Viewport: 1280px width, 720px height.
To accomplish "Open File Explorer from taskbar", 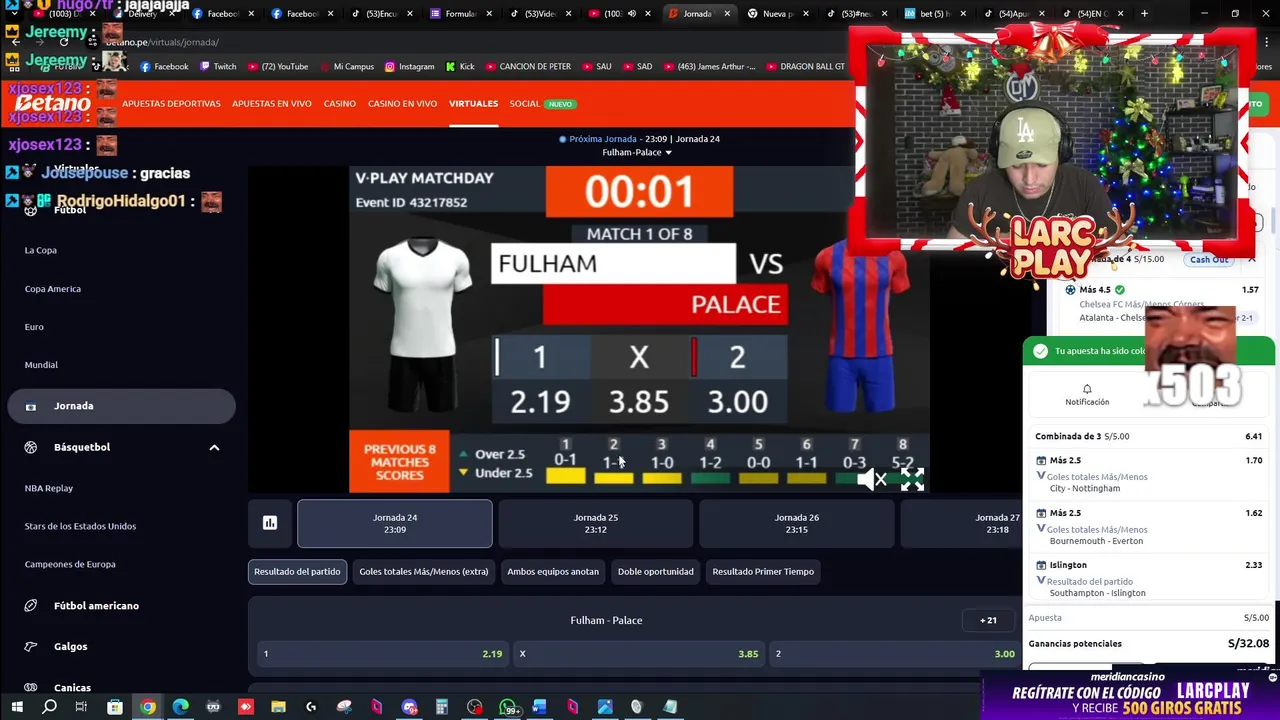I will (x=278, y=707).
